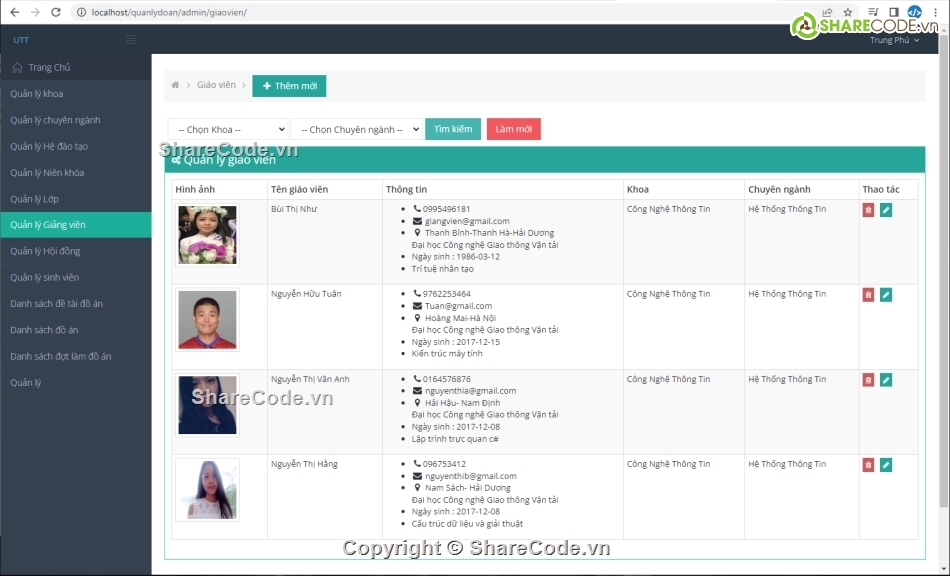This screenshot has width=950, height=576.
Task: Click photo of Bùi Thị Như
Action: pyautogui.click(x=207, y=235)
